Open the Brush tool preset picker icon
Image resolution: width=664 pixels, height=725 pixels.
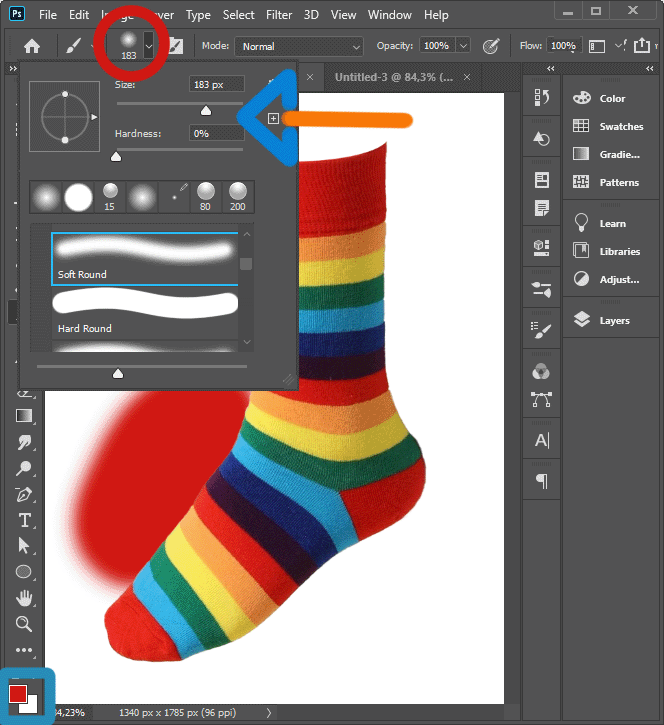pos(74,46)
